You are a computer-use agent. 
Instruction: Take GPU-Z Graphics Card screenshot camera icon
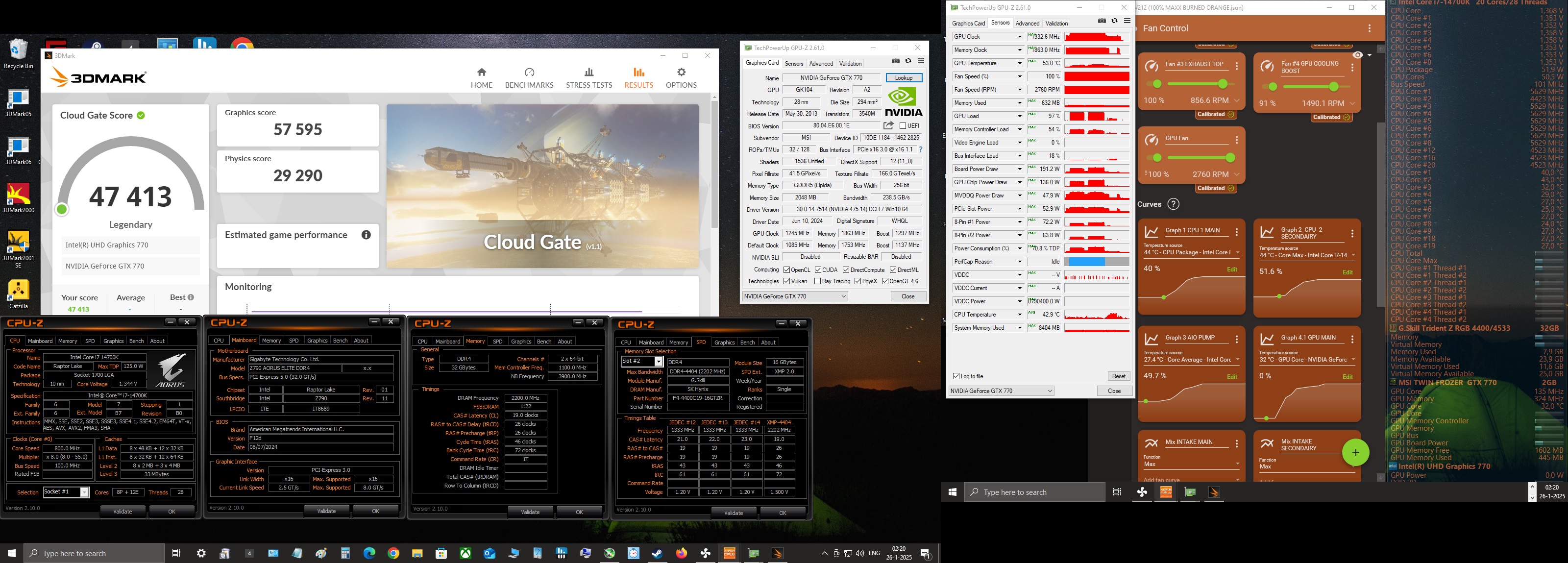895,61
